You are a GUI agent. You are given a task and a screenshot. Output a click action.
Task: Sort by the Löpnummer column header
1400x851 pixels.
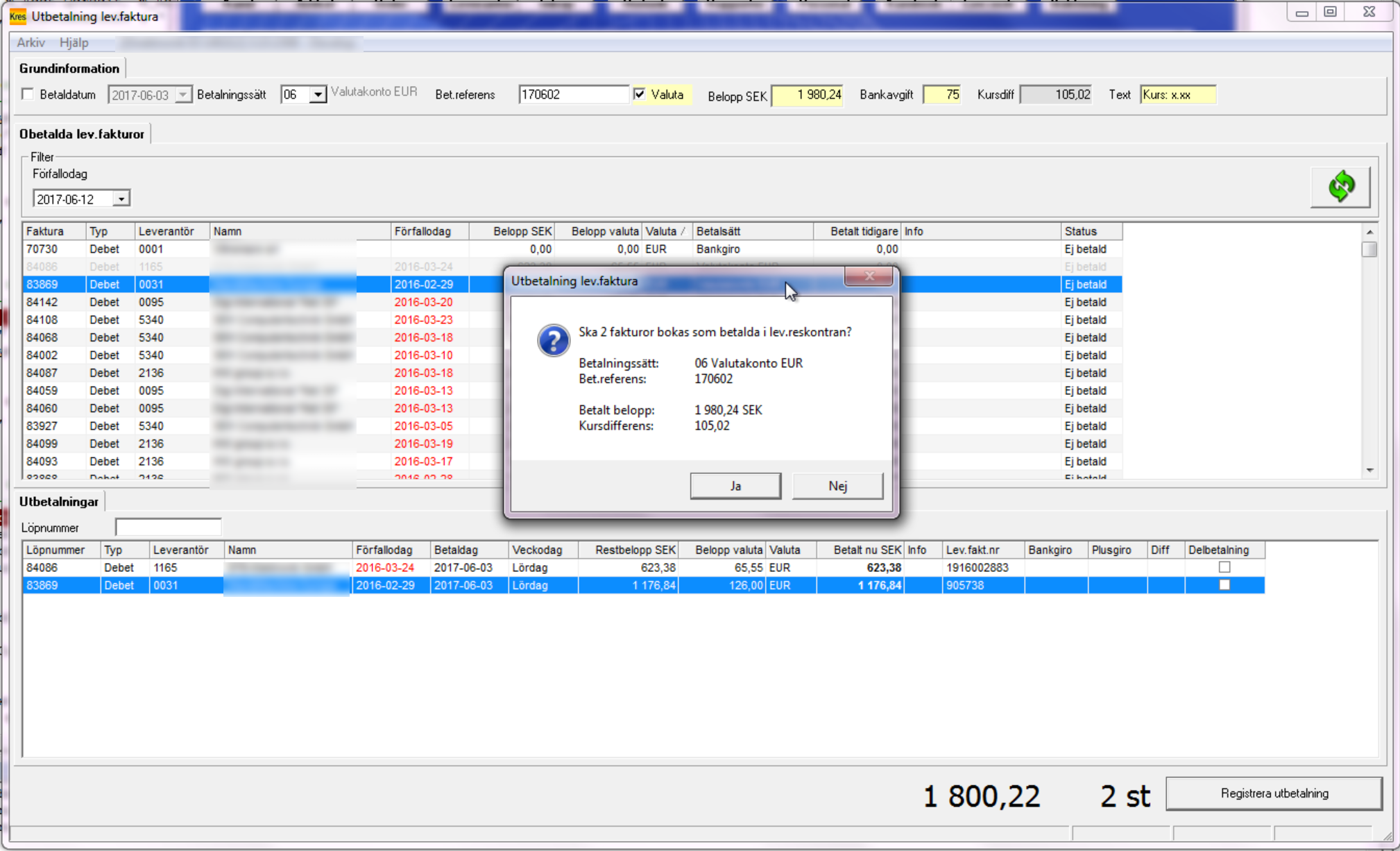coord(61,550)
